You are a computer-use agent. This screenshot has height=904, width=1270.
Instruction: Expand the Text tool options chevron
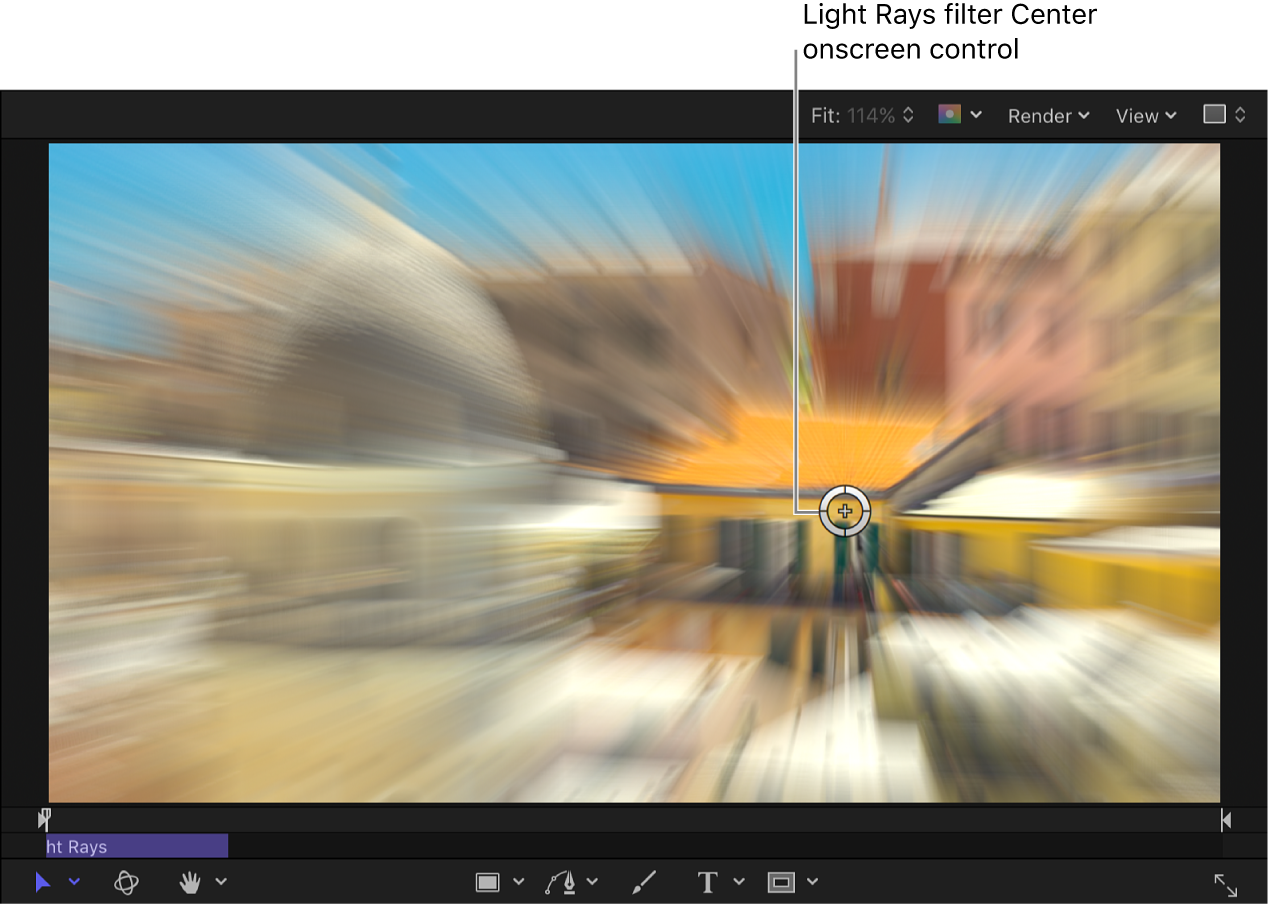click(x=739, y=882)
